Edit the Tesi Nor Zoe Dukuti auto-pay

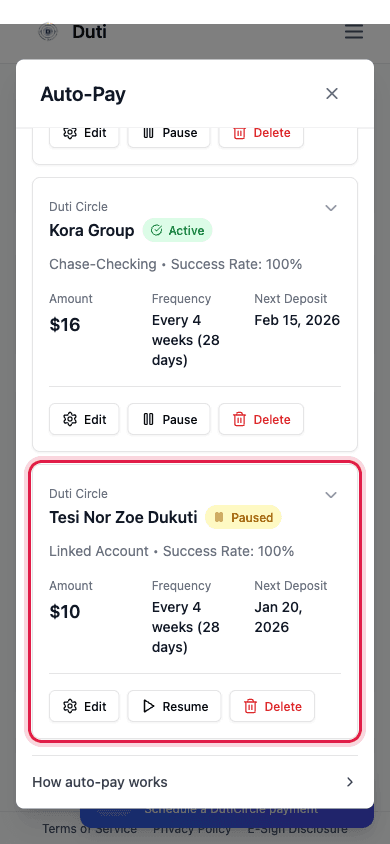point(84,706)
